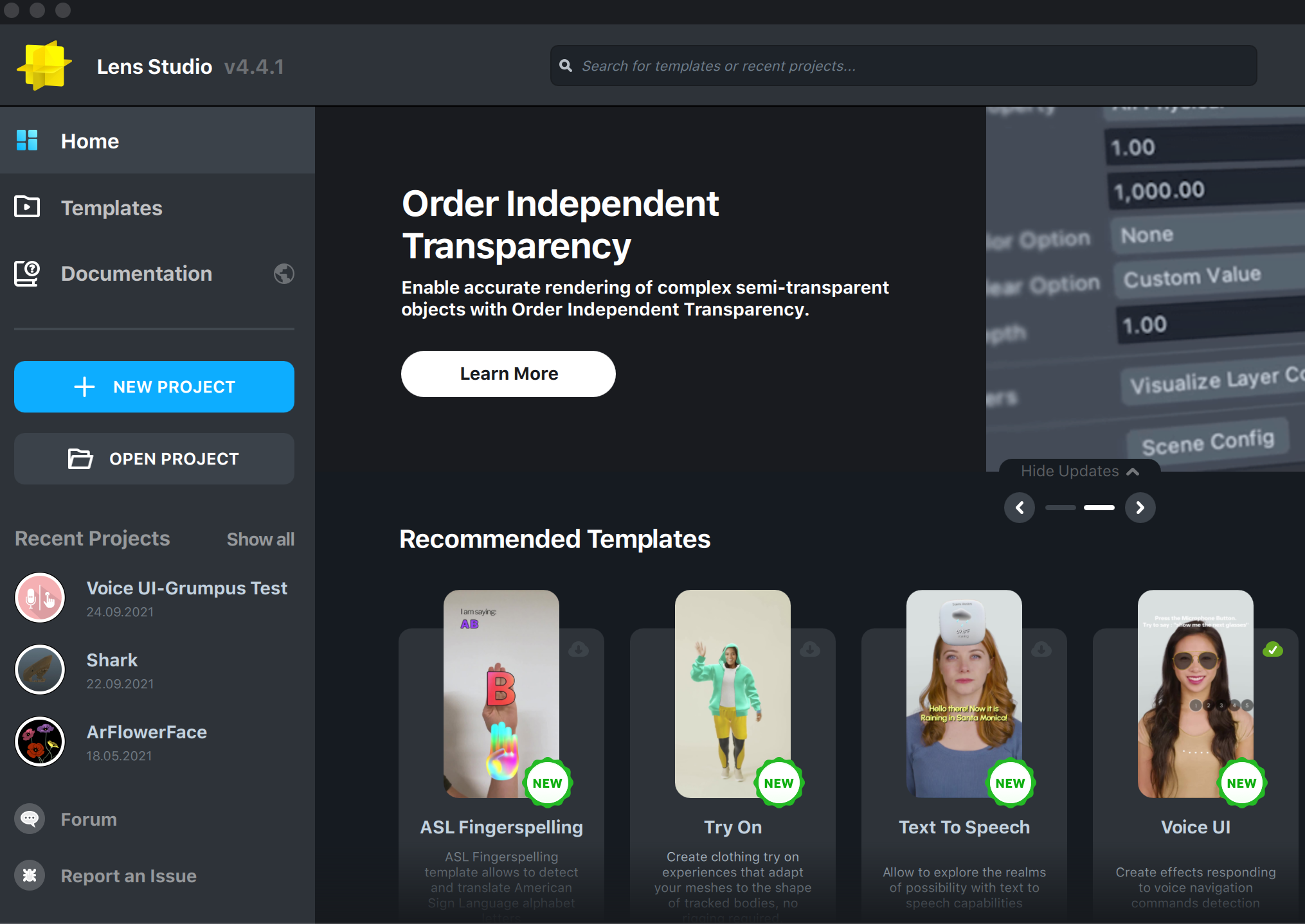Click the Report an Issue bug icon
Screen dimensions: 1305x924
(30, 875)
